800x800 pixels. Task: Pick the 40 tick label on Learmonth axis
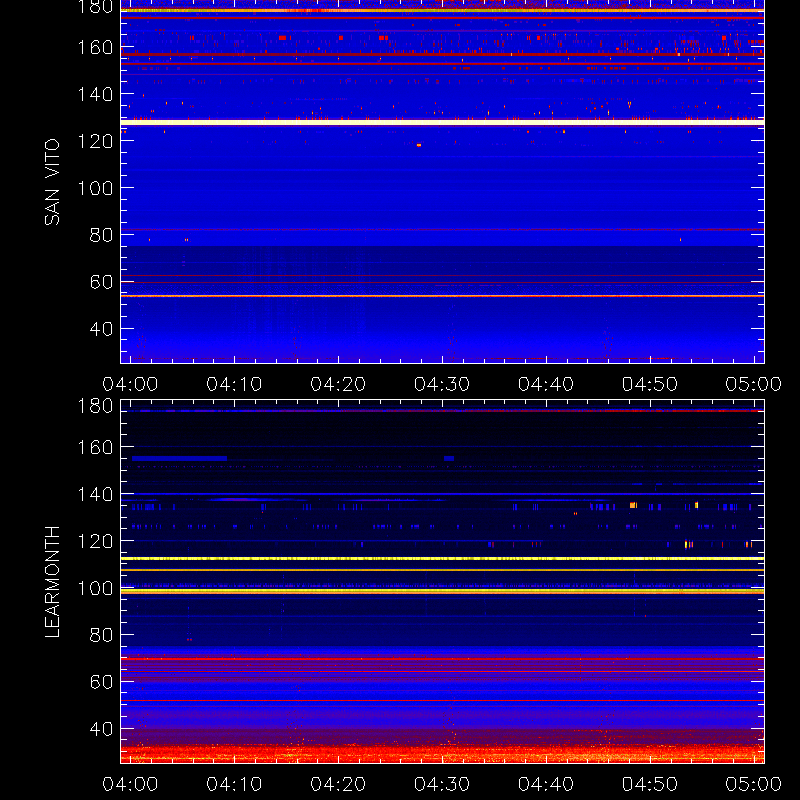pos(101,729)
